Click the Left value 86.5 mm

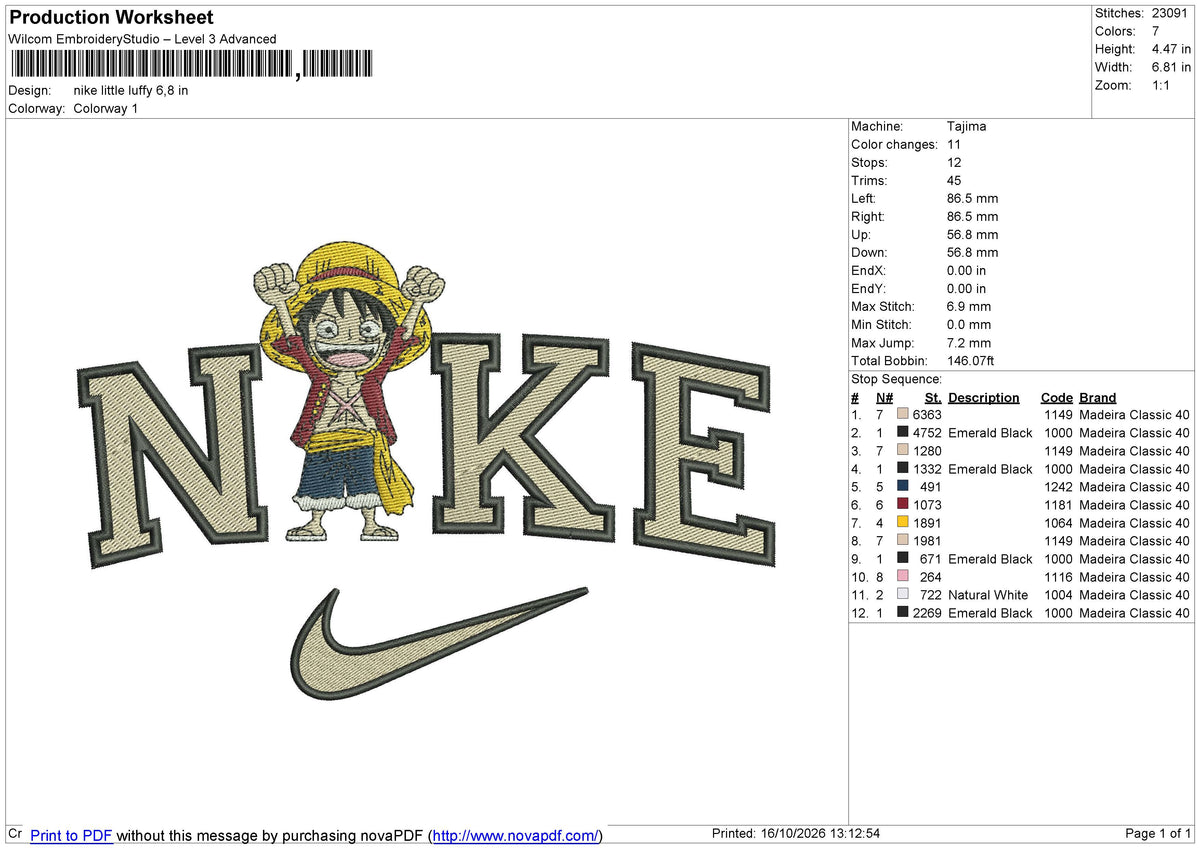[x=972, y=198]
